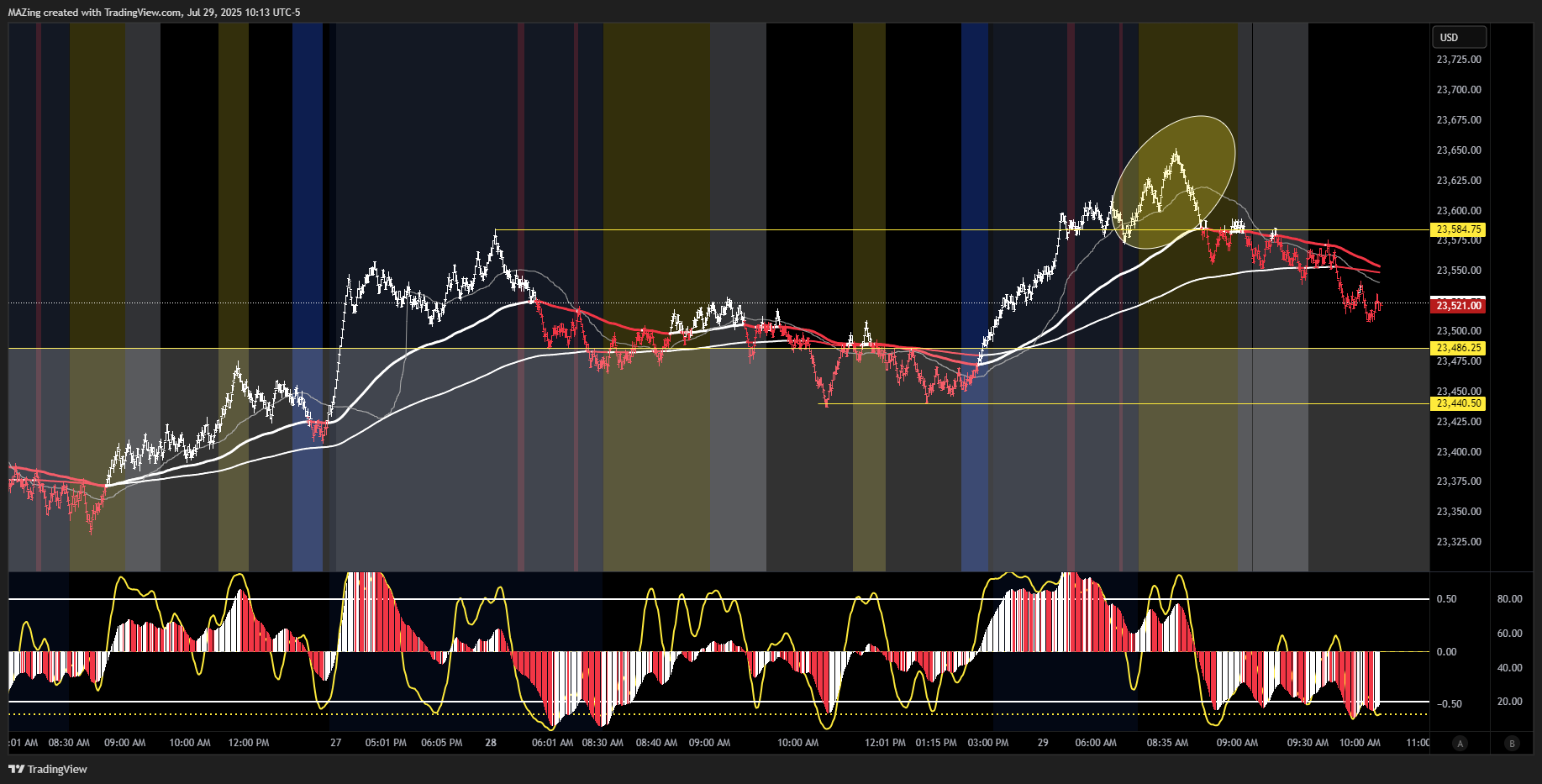The width and height of the screenshot is (1542, 784).
Task: Select the yellow 23,440.50 price label
Action: pyautogui.click(x=1458, y=403)
